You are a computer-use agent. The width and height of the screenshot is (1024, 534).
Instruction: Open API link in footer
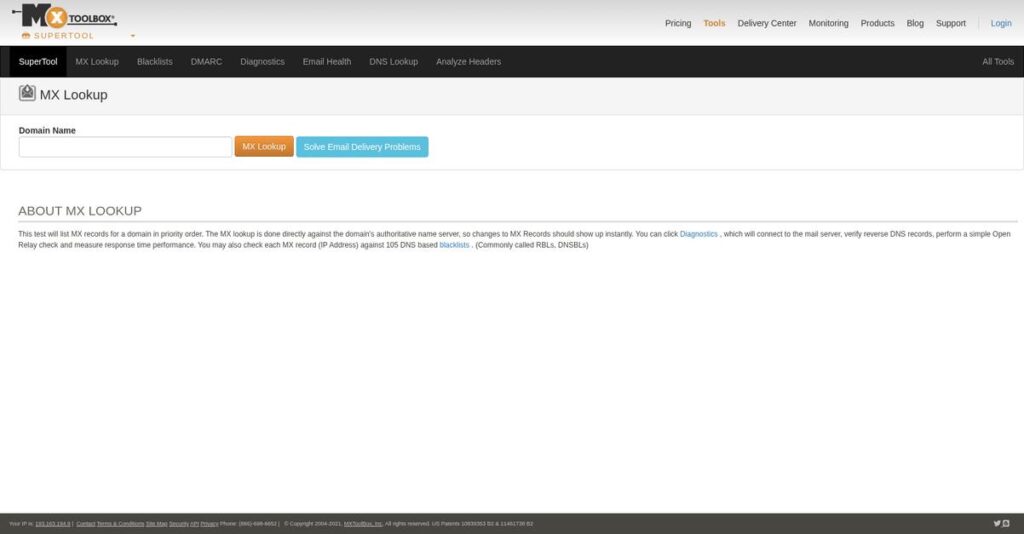coord(194,524)
